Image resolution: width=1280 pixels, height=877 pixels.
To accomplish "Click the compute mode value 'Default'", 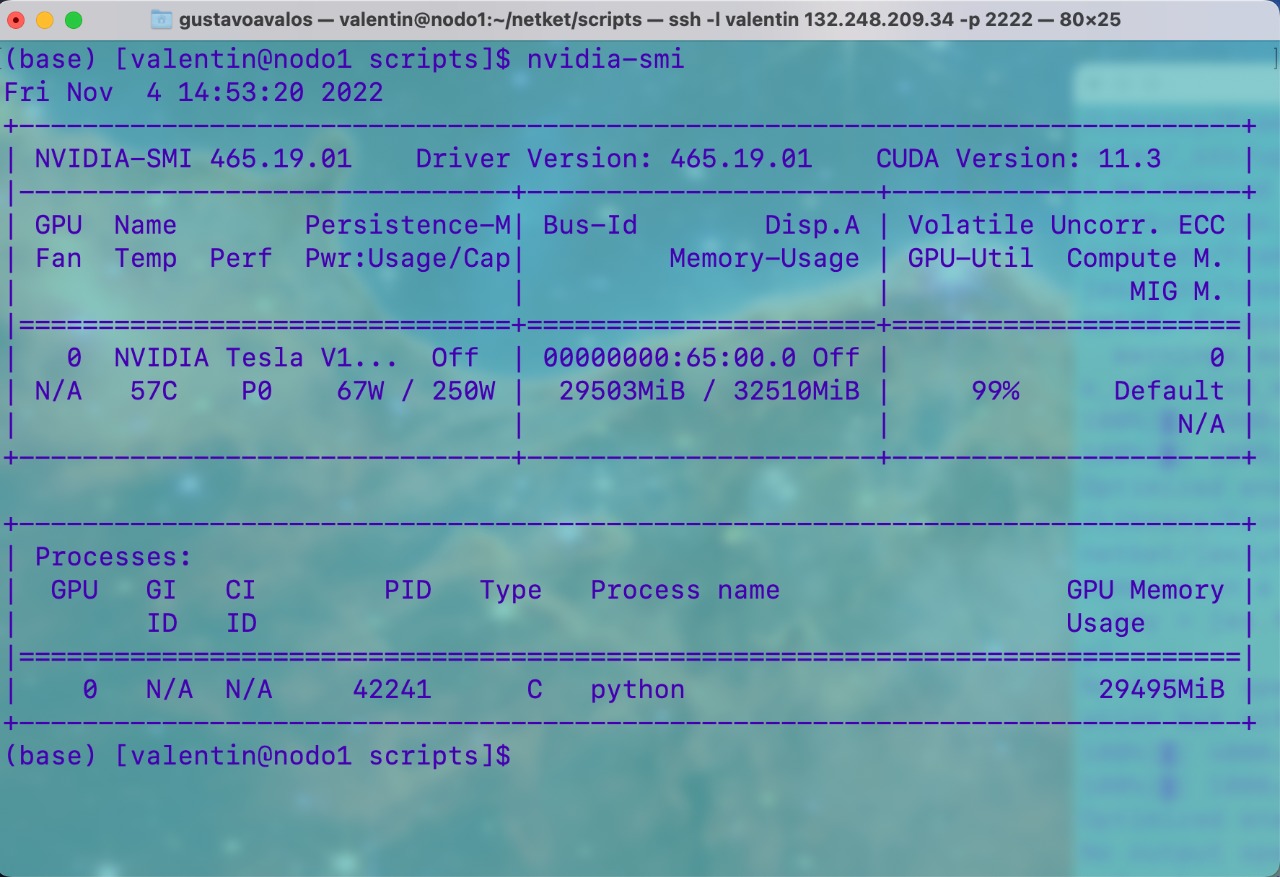I will 1169,390.
